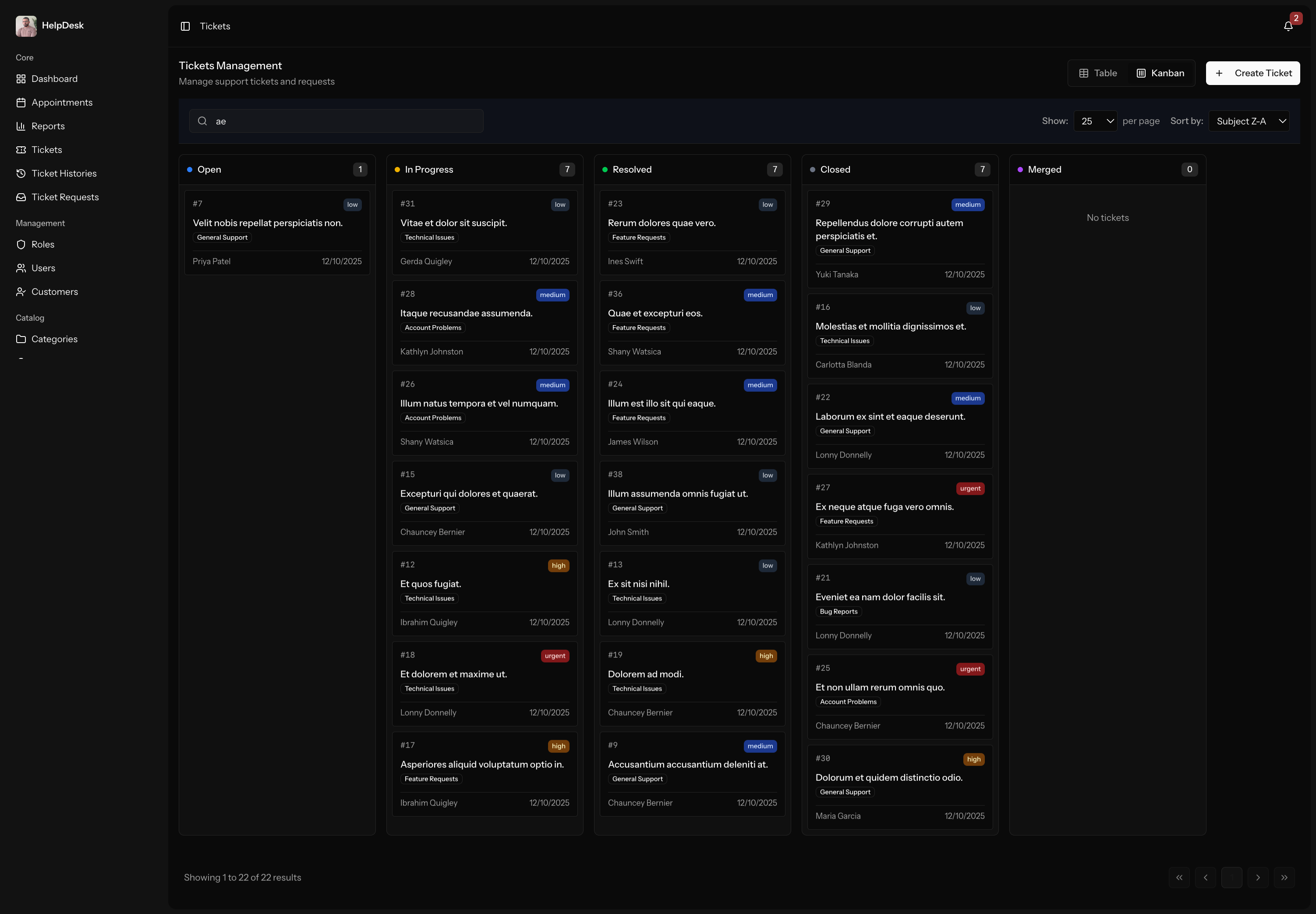Click the Merged column header
1316x914 pixels.
(x=1107, y=170)
